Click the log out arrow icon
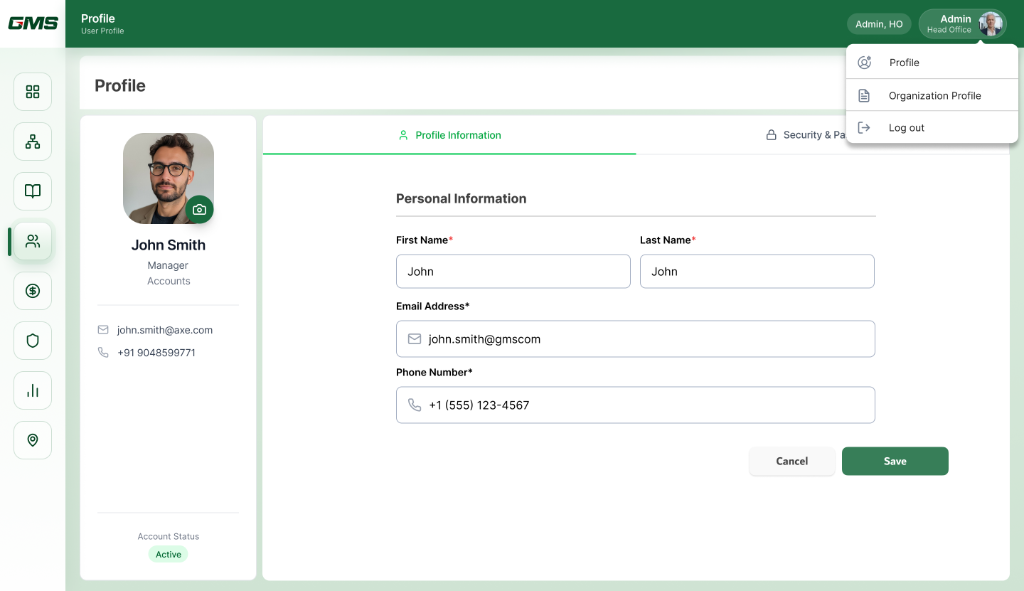The height and width of the screenshot is (591, 1024). pyautogui.click(x=864, y=127)
